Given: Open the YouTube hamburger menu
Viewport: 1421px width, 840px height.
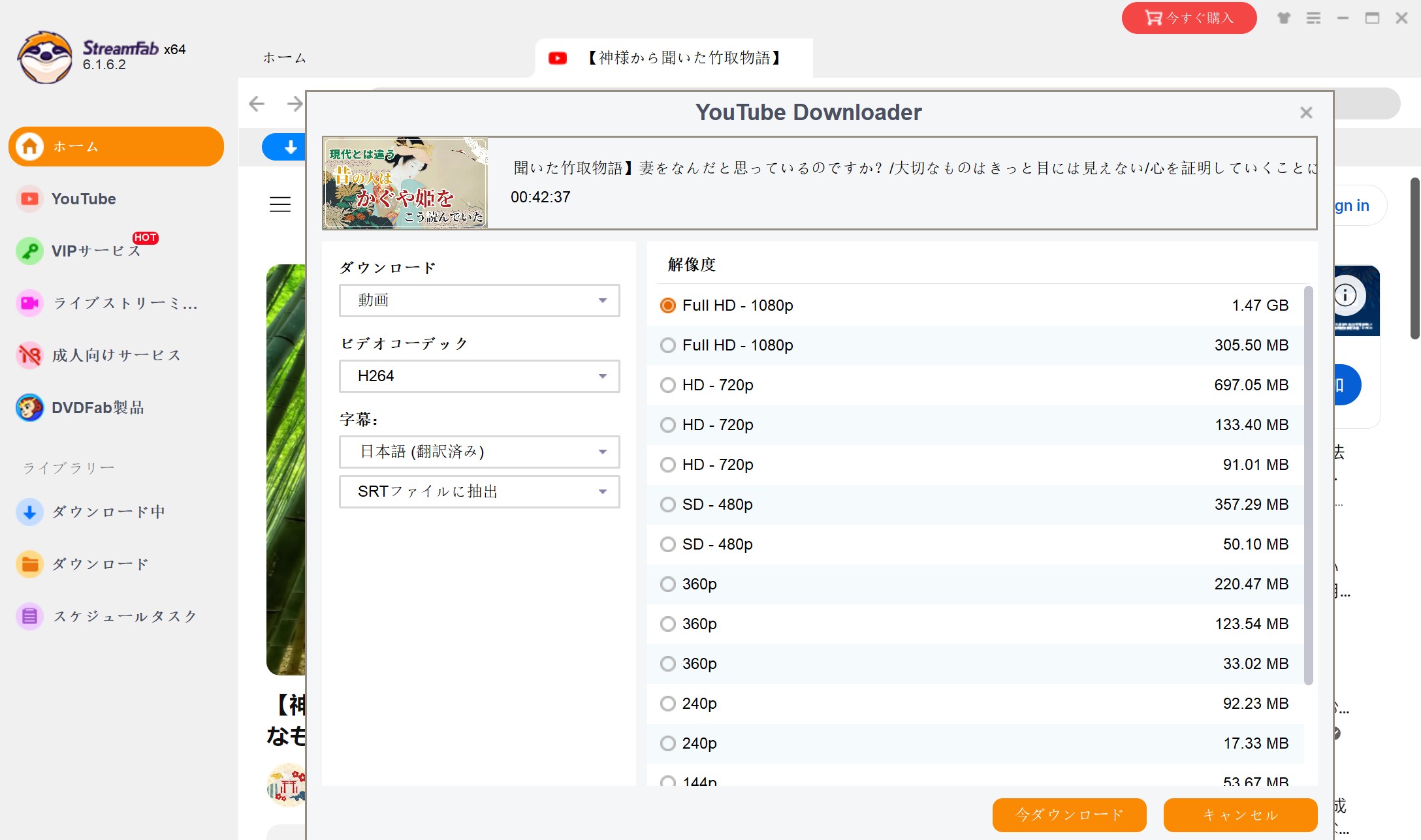Looking at the screenshot, I should click(280, 204).
